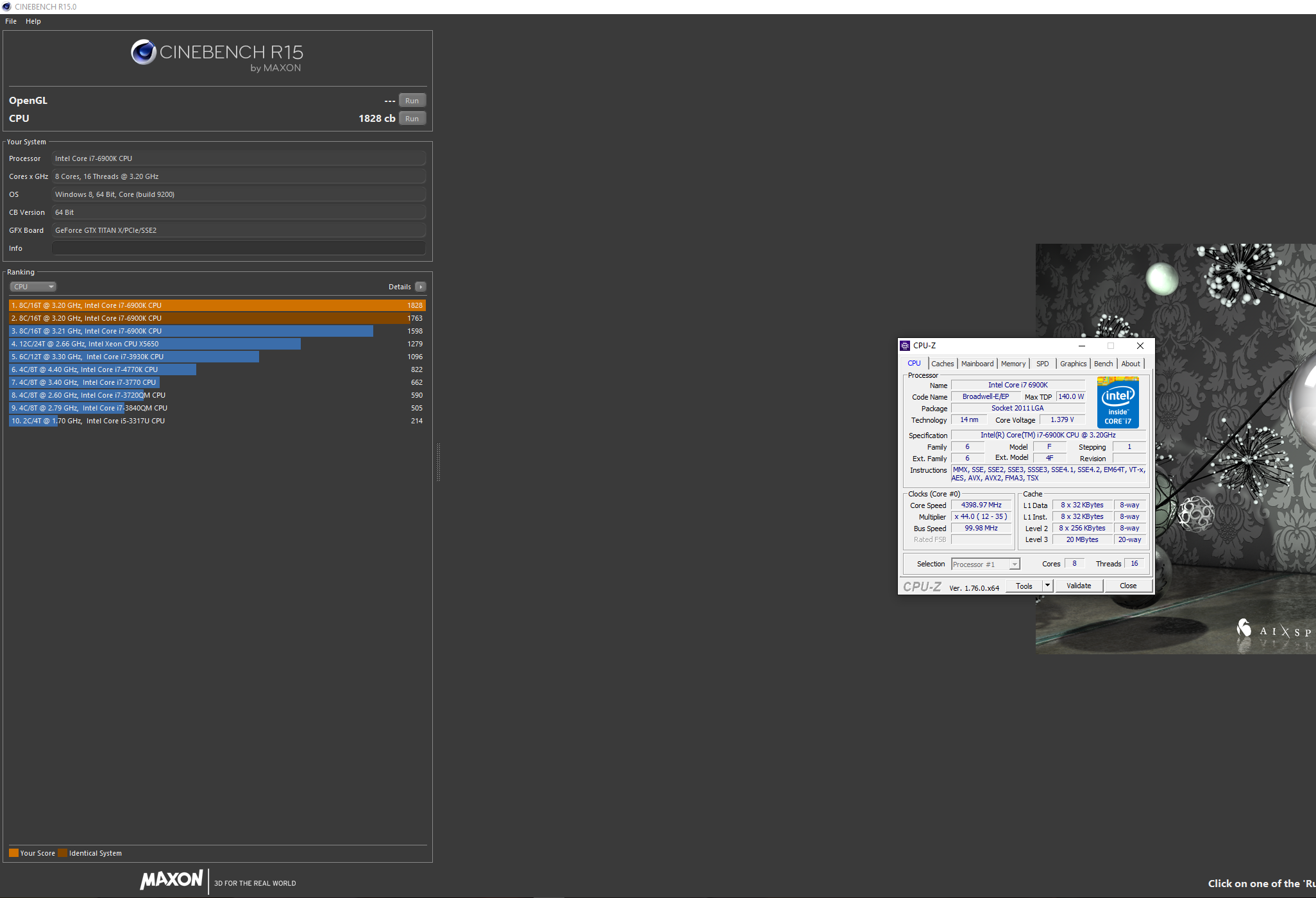Click the Cinebench R15 logo icon

(144, 52)
